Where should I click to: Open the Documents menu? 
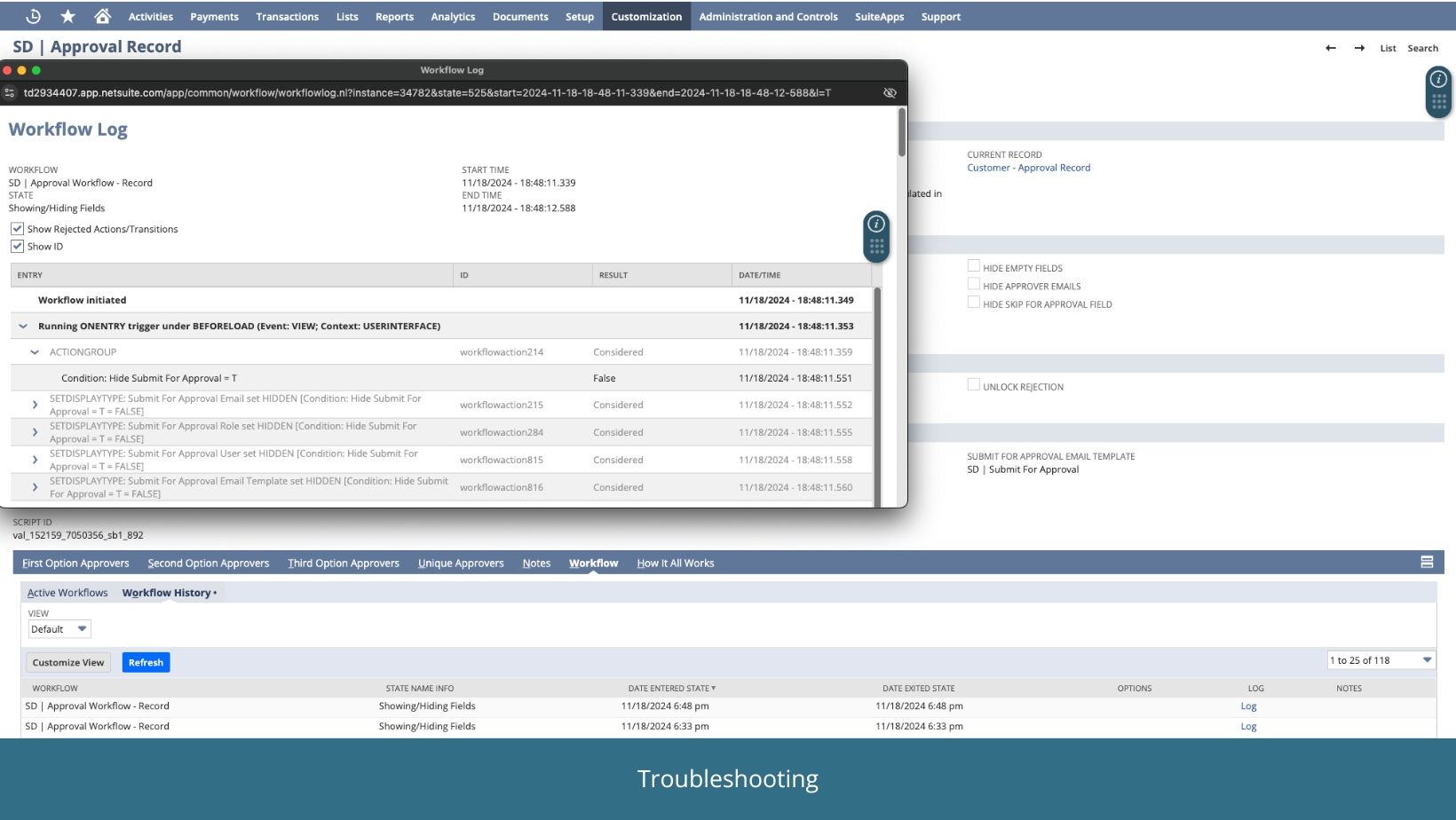[520, 16]
